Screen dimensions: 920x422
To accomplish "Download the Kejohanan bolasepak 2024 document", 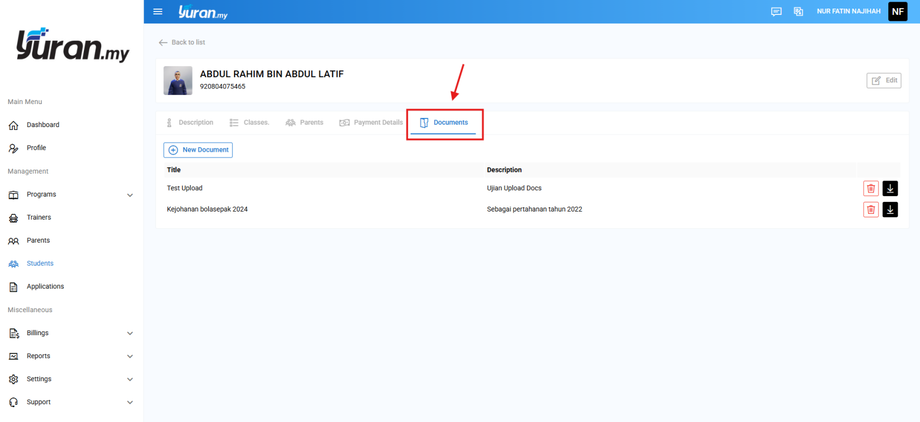I will (x=890, y=210).
